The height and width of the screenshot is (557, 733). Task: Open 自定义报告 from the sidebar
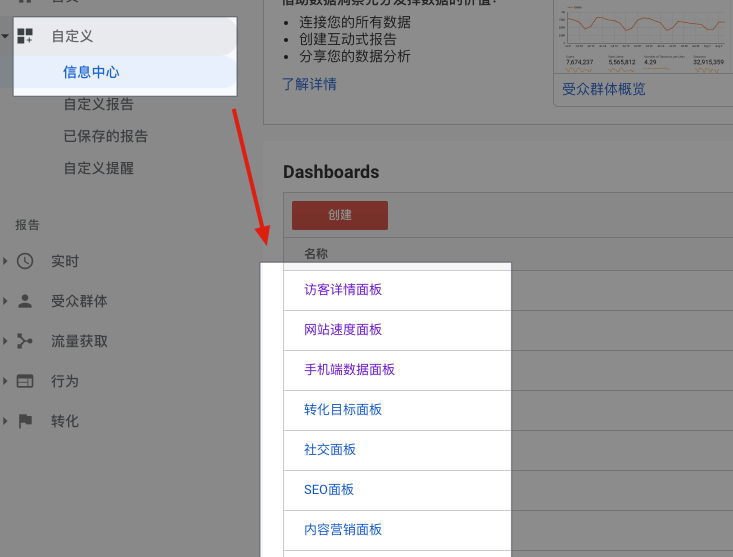(x=98, y=104)
